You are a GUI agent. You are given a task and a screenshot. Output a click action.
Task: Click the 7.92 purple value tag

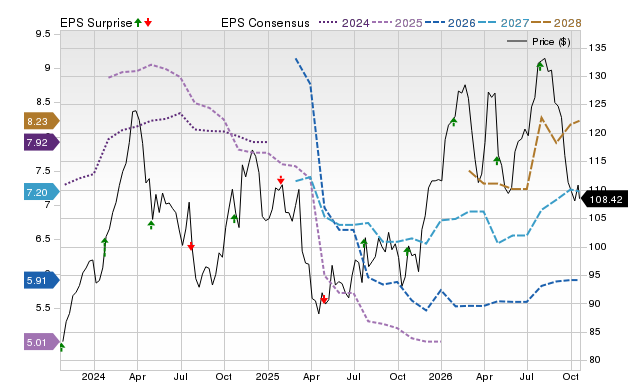point(42,142)
